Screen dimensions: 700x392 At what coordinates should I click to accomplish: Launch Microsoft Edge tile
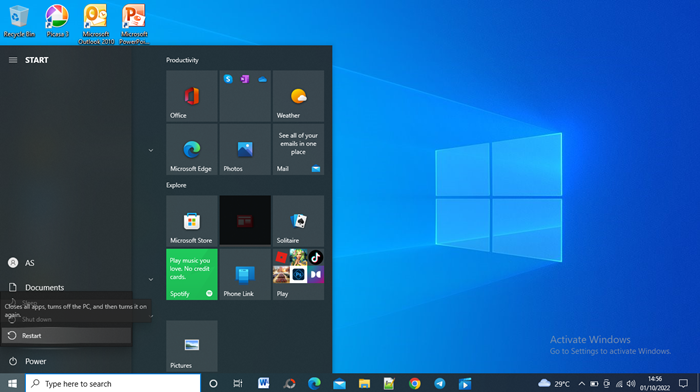click(192, 149)
